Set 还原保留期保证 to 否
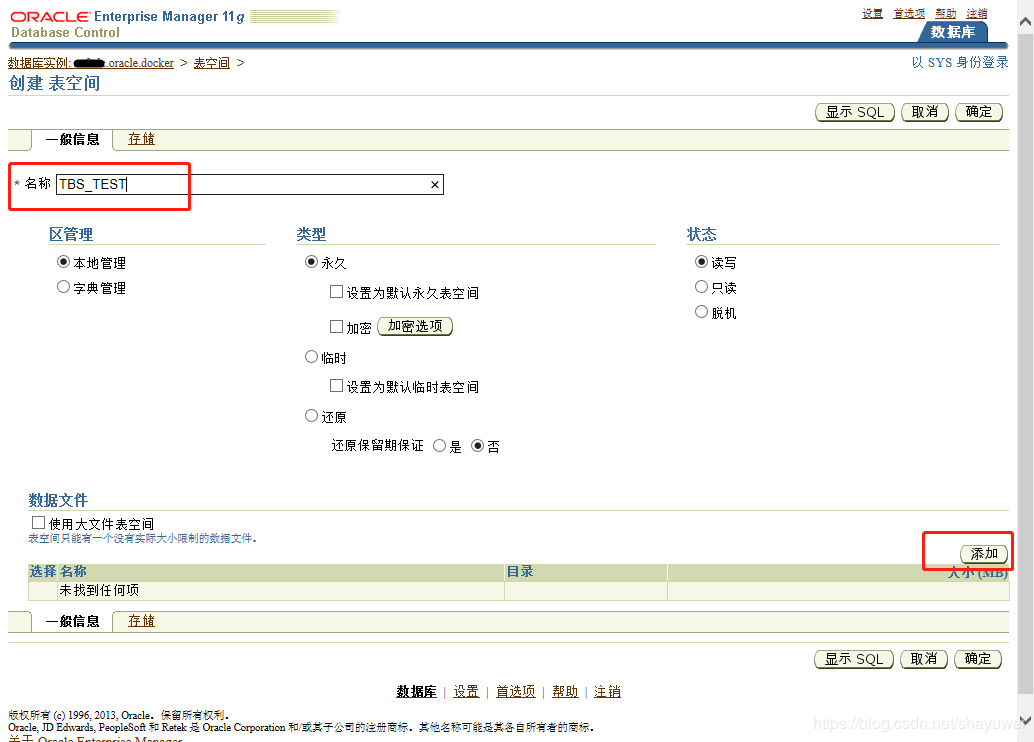Image resolution: width=1034 pixels, height=742 pixels. click(x=477, y=447)
